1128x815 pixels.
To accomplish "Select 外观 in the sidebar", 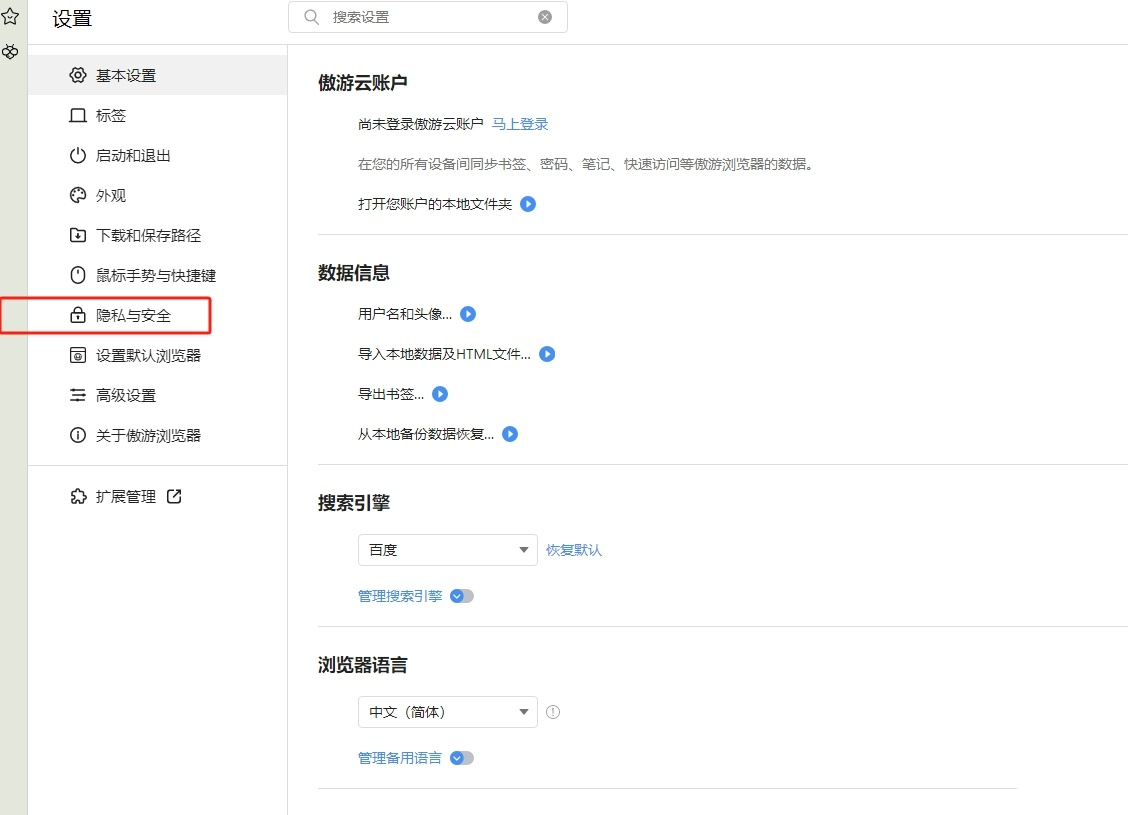I will (158, 195).
